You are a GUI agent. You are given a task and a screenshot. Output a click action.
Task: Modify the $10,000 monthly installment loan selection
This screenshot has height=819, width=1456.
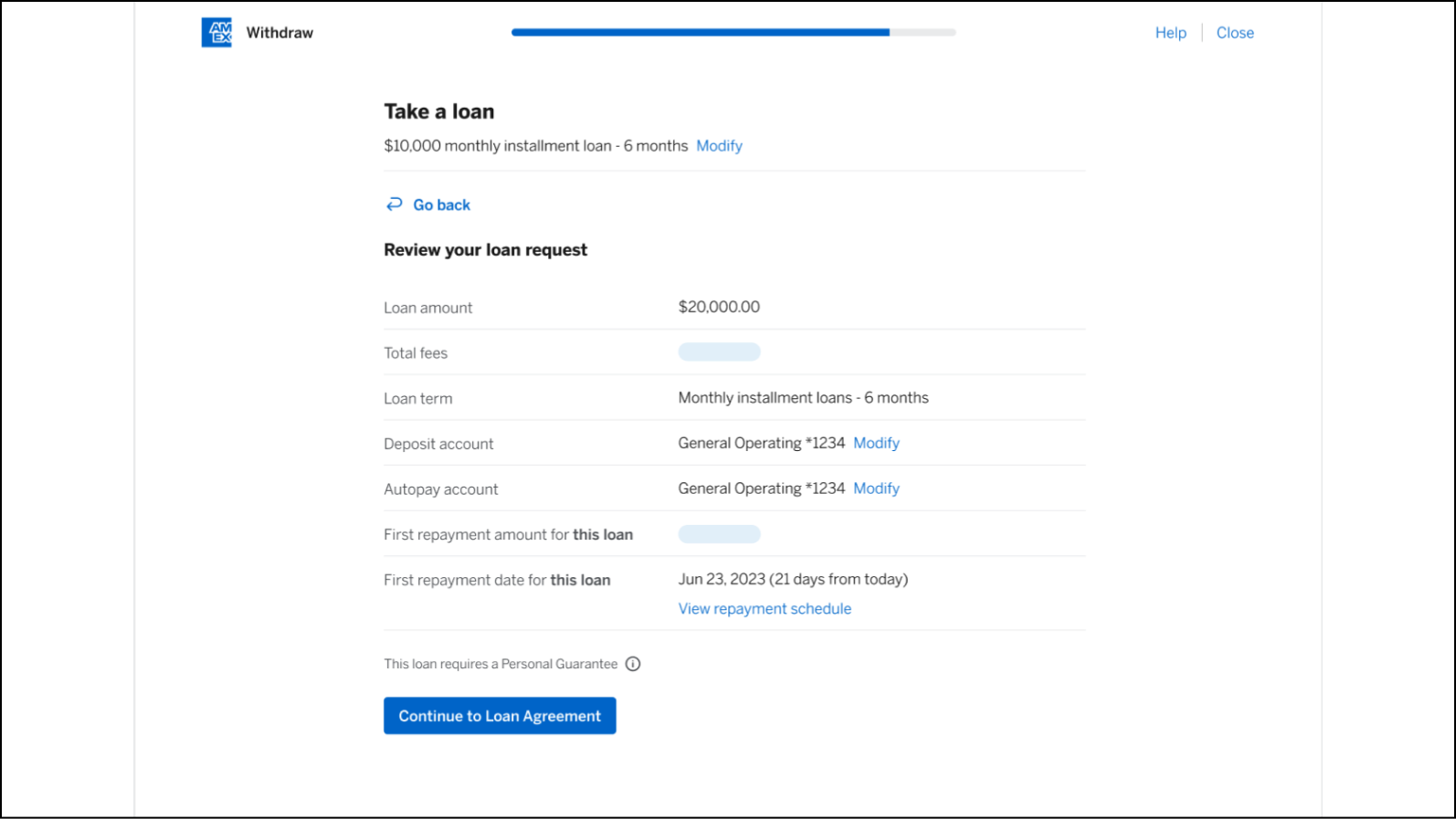point(719,146)
